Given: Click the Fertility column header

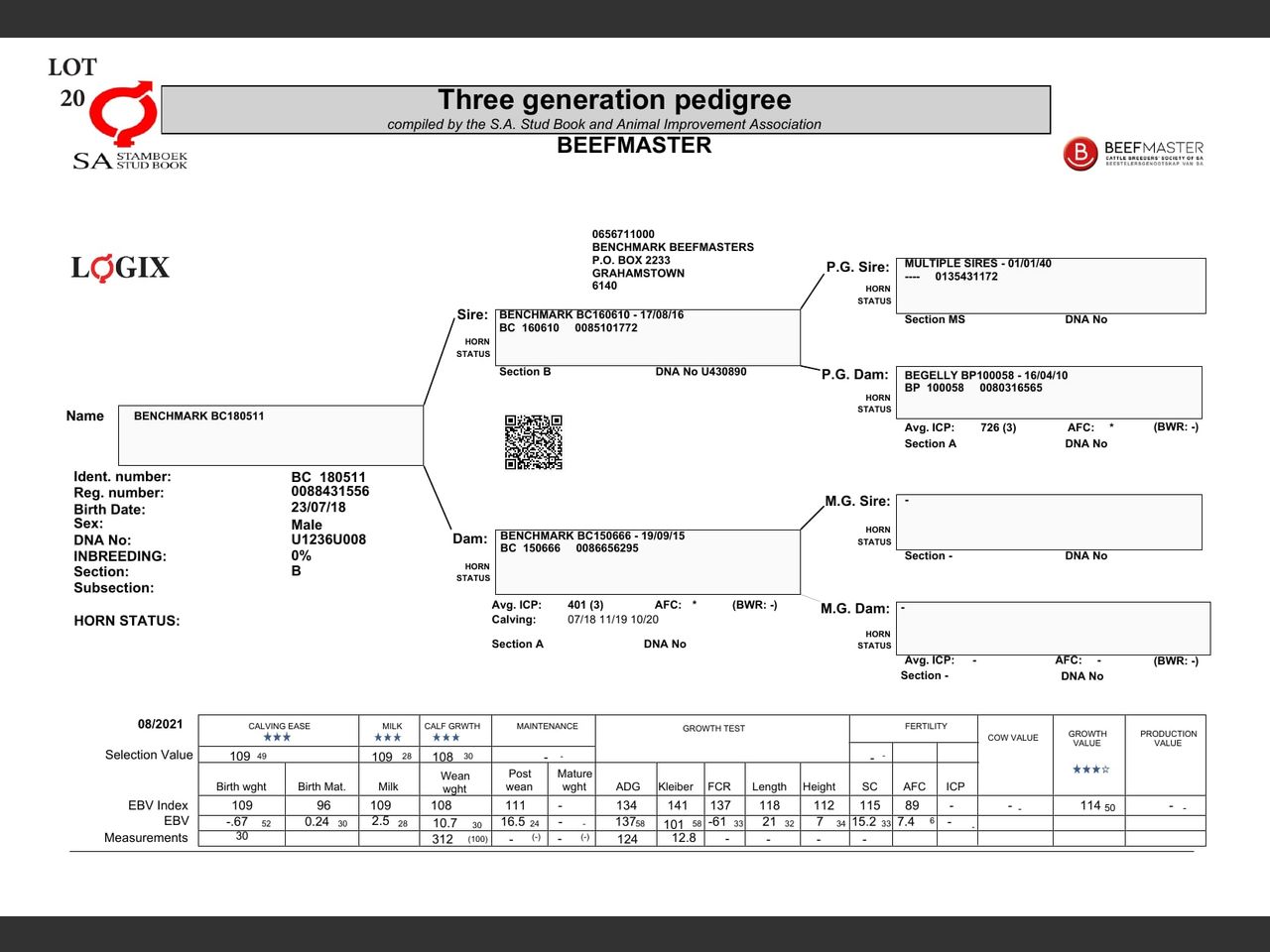Looking at the screenshot, I should coord(926,727).
